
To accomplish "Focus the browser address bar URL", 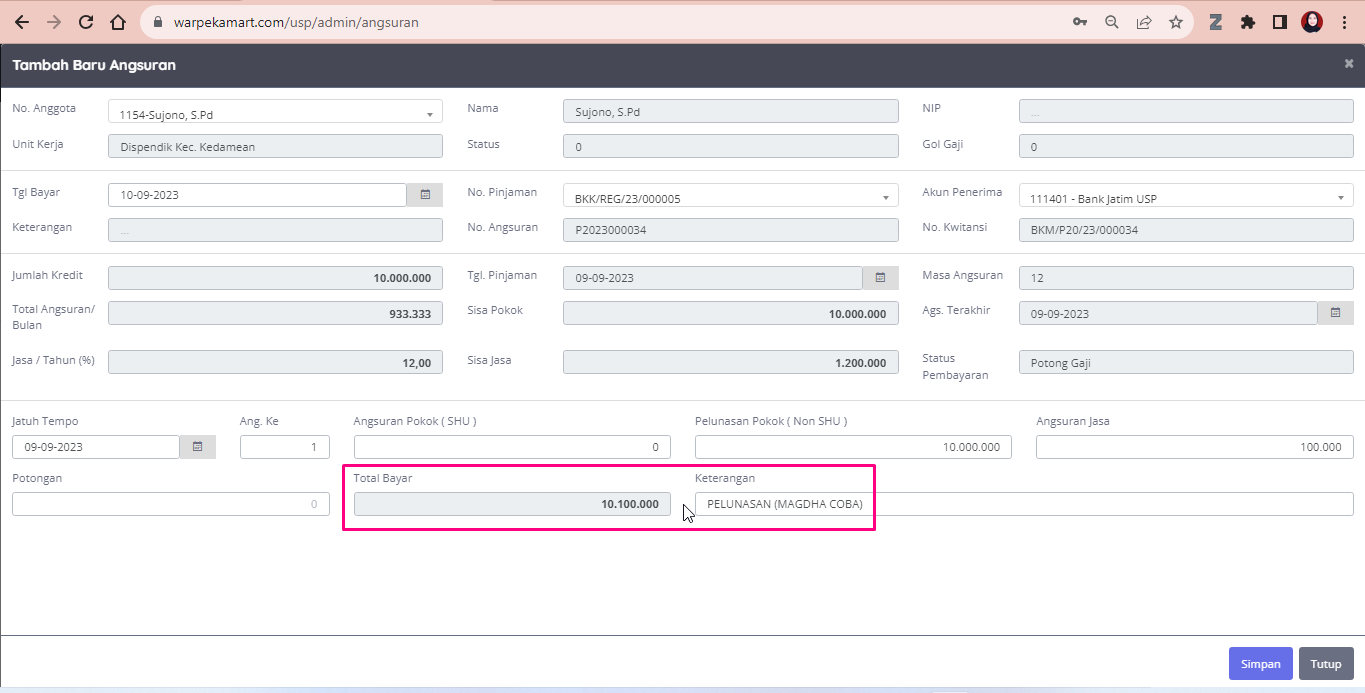I will point(295,22).
